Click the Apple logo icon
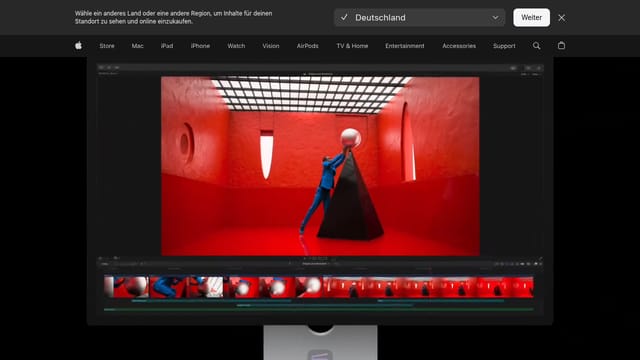The height and width of the screenshot is (360, 640). point(78,46)
